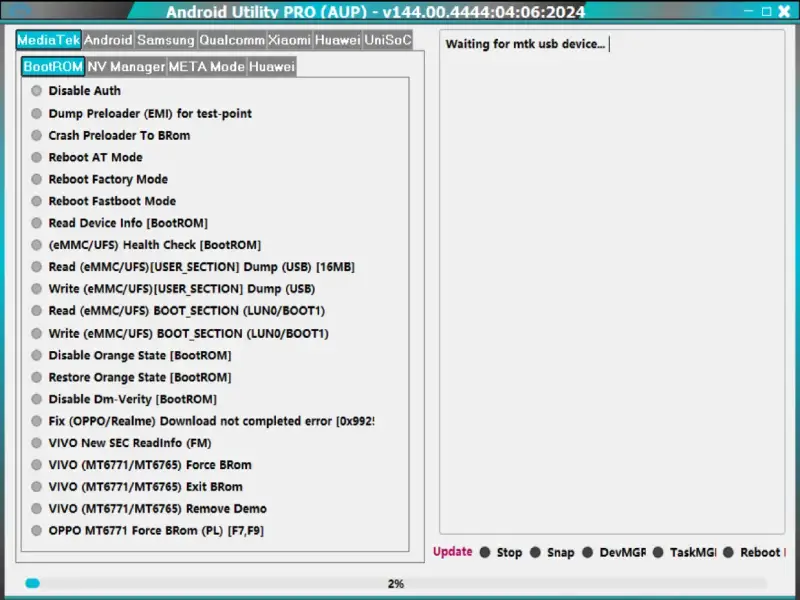800x600 pixels.
Task: Switch to the Xiaomi tab
Action: coord(289,40)
